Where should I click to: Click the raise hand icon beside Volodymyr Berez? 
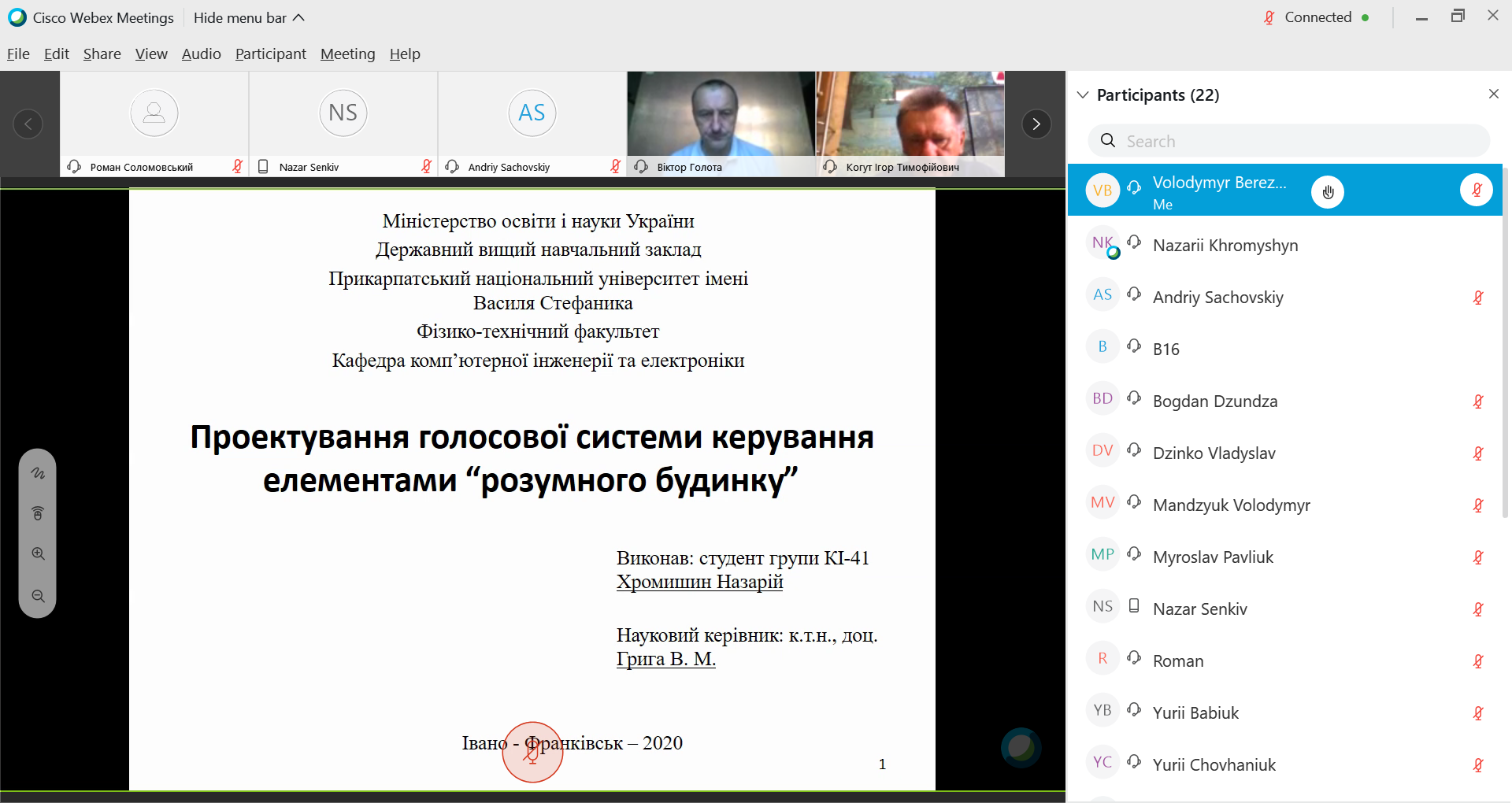tap(1328, 191)
